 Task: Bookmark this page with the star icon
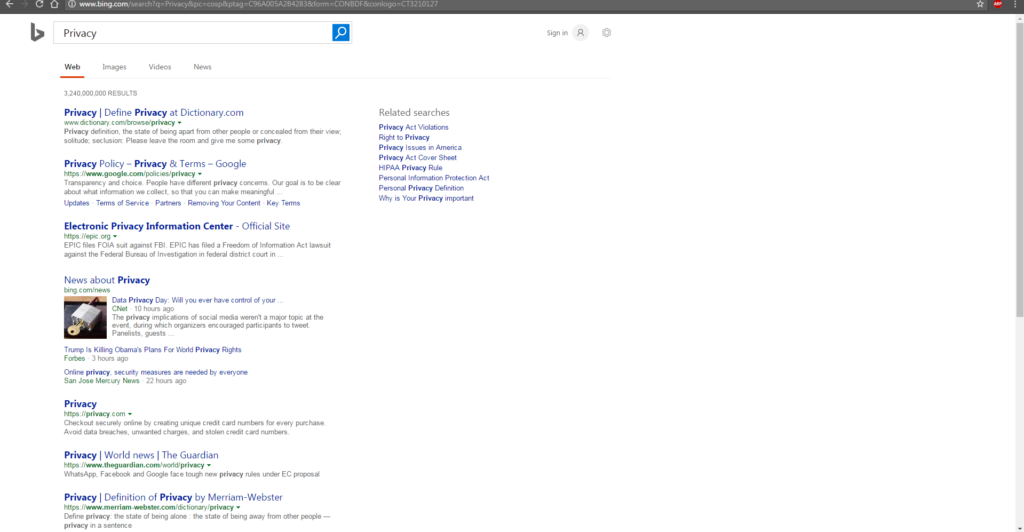point(980,4)
